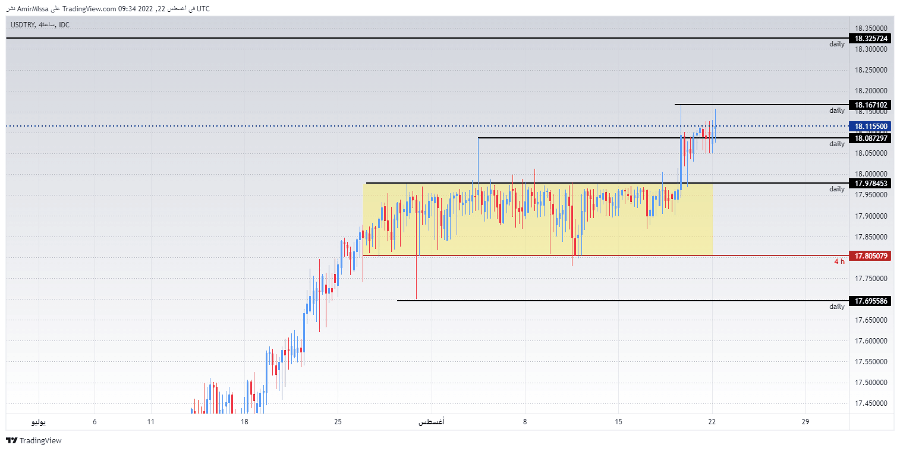Click the date 11 on time axis

coord(151,422)
